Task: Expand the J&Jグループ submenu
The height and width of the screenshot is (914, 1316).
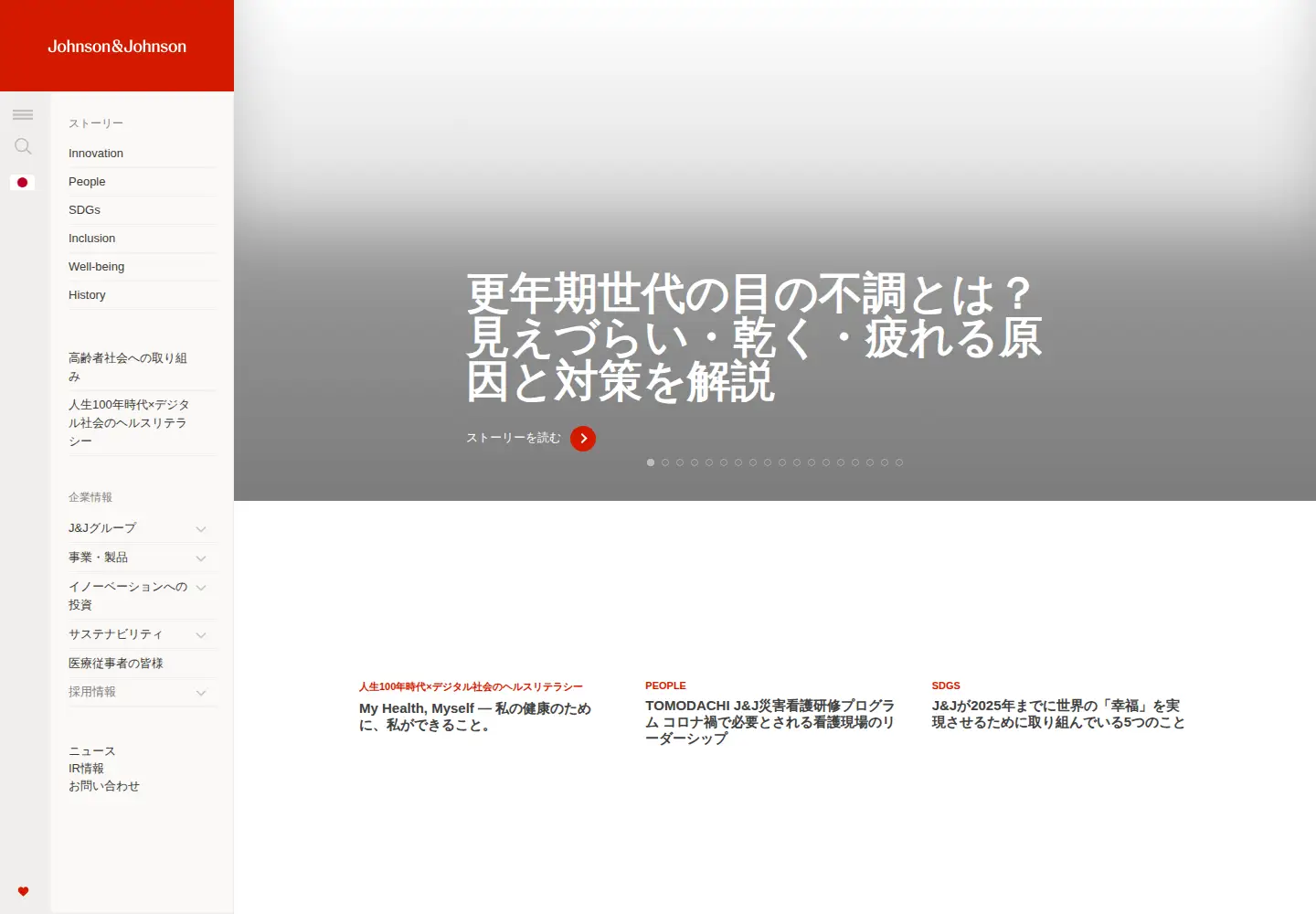Action: (201, 528)
